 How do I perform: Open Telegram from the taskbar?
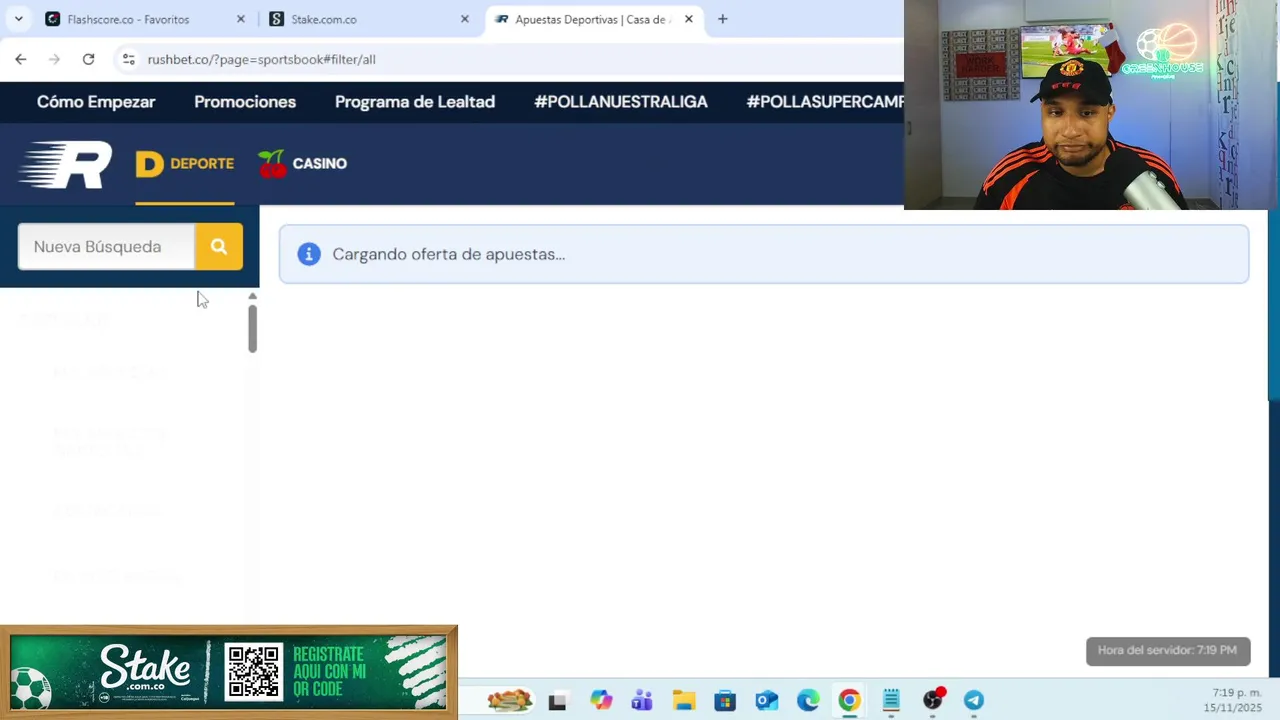pyautogui.click(x=974, y=701)
